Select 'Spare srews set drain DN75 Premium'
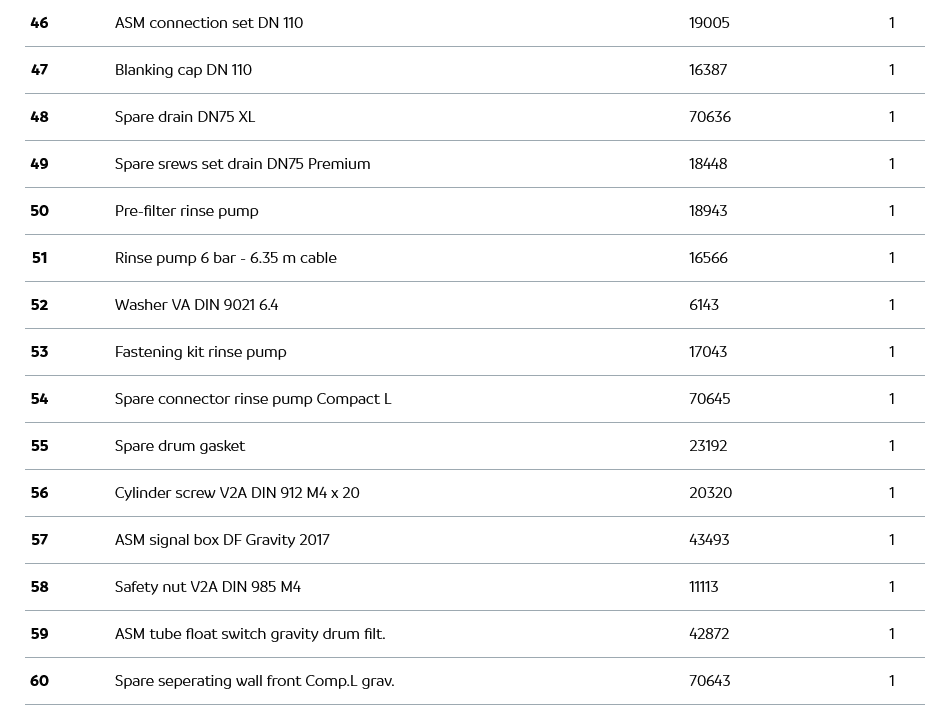The image size is (946, 708). pyautogui.click(x=243, y=164)
